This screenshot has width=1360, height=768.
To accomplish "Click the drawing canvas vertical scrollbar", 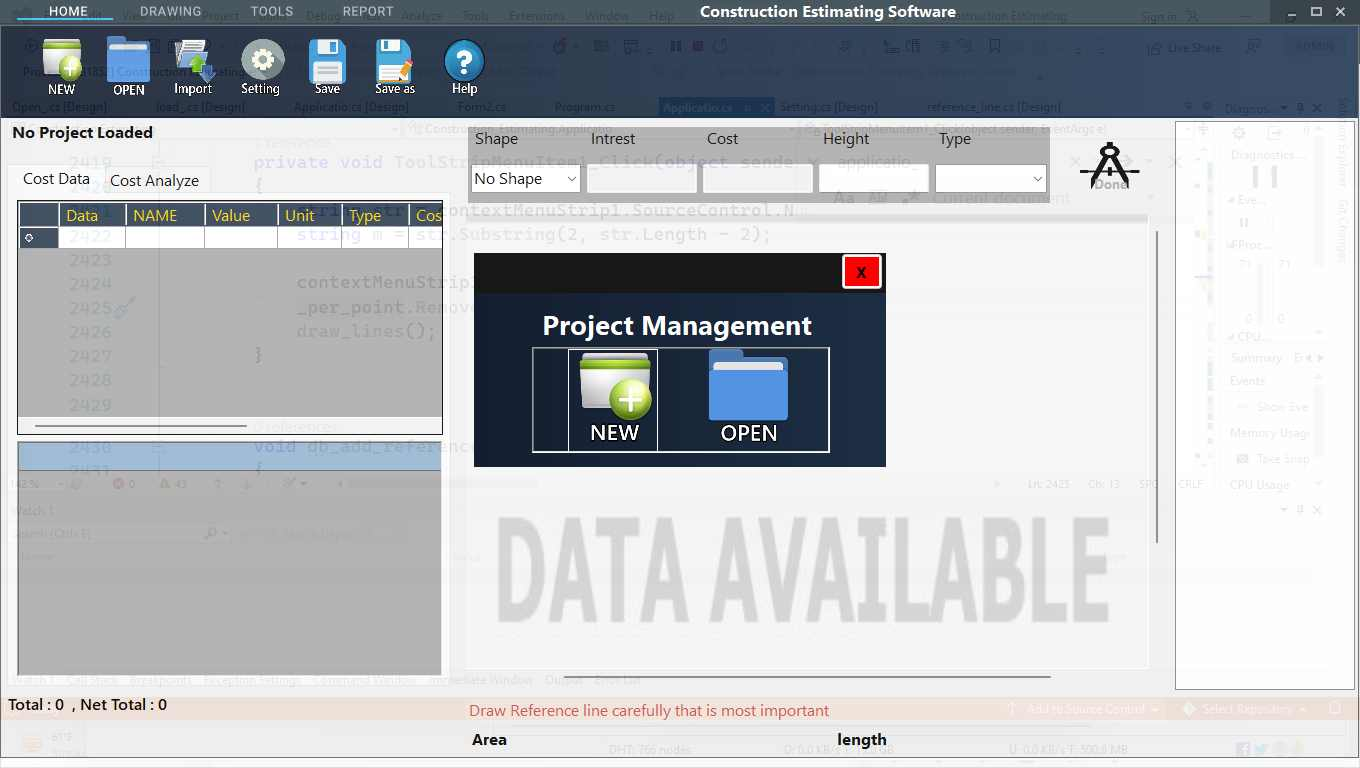I will click(1157, 387).
